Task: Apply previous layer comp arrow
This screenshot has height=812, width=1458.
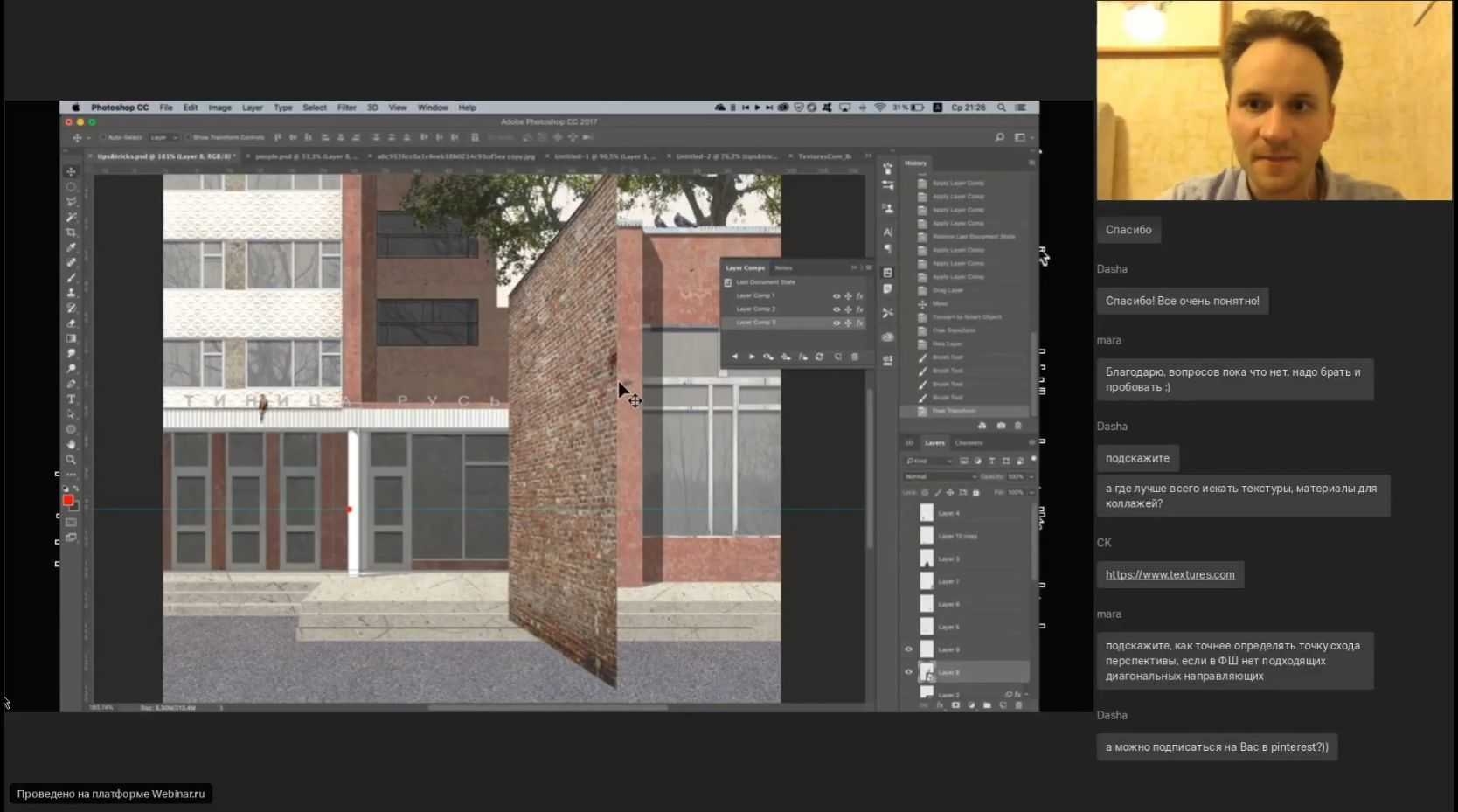Action: (735, 357)
